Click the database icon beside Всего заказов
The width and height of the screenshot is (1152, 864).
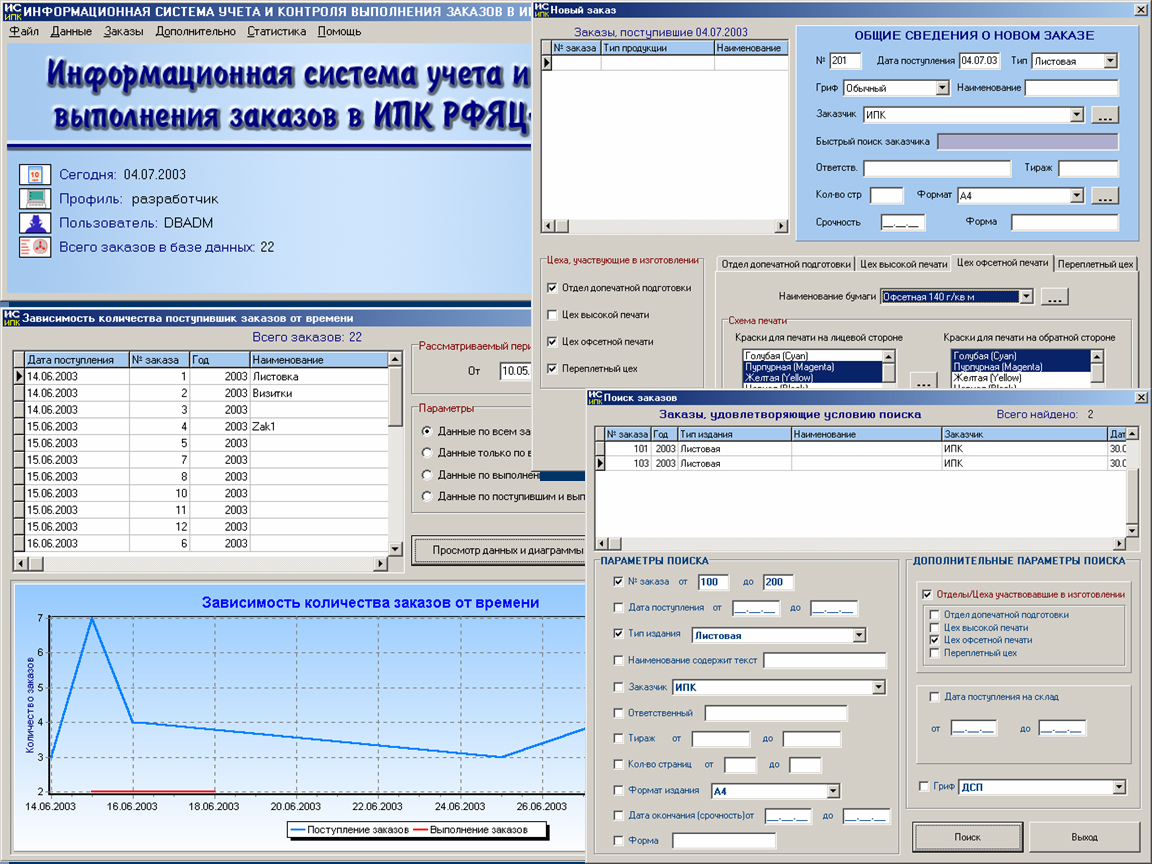click(35, 247)
